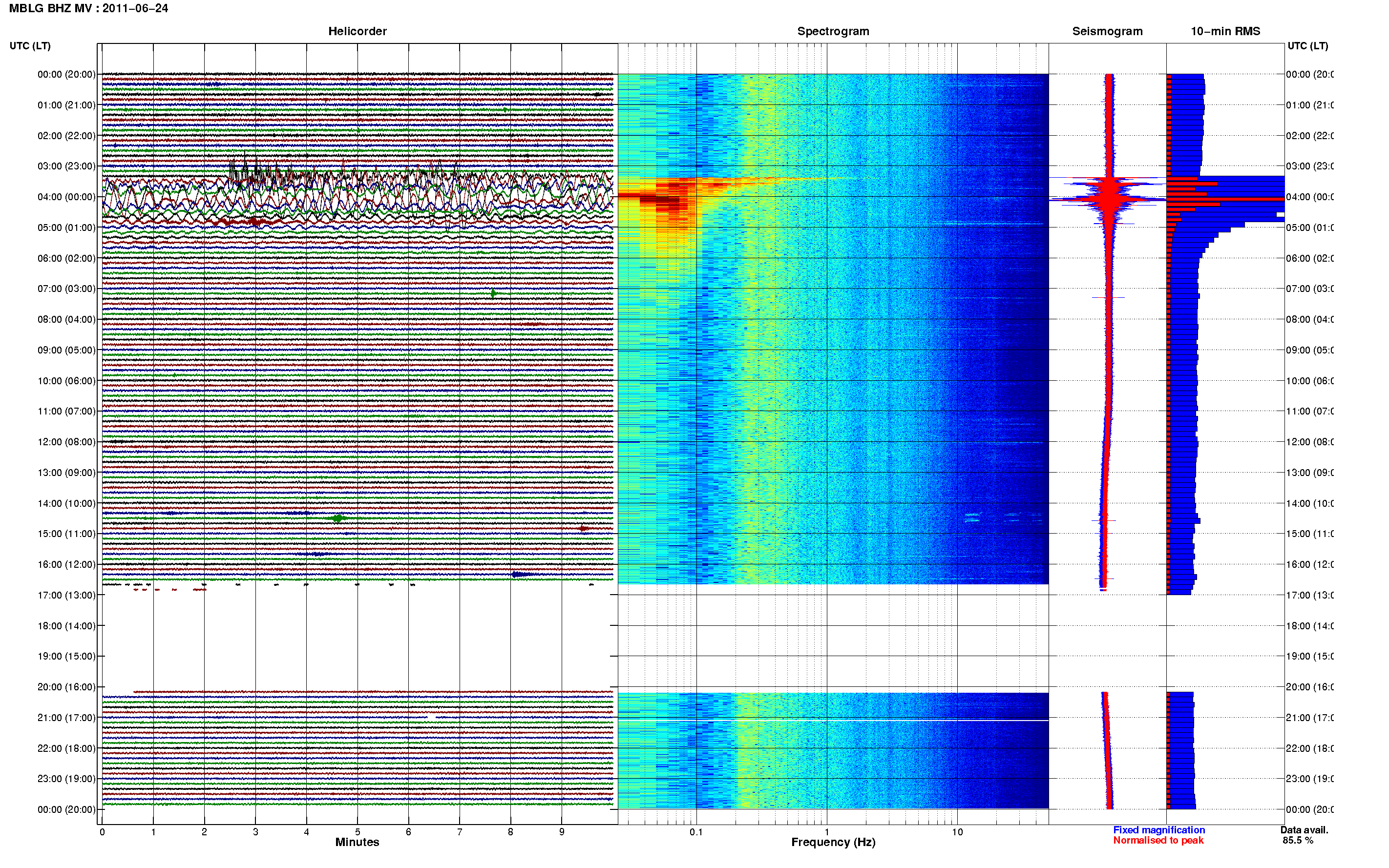Click the title 'MBLG BHZ MV : 2011-06-24'
Viewport: 1389px width, 868px height.
88,9
